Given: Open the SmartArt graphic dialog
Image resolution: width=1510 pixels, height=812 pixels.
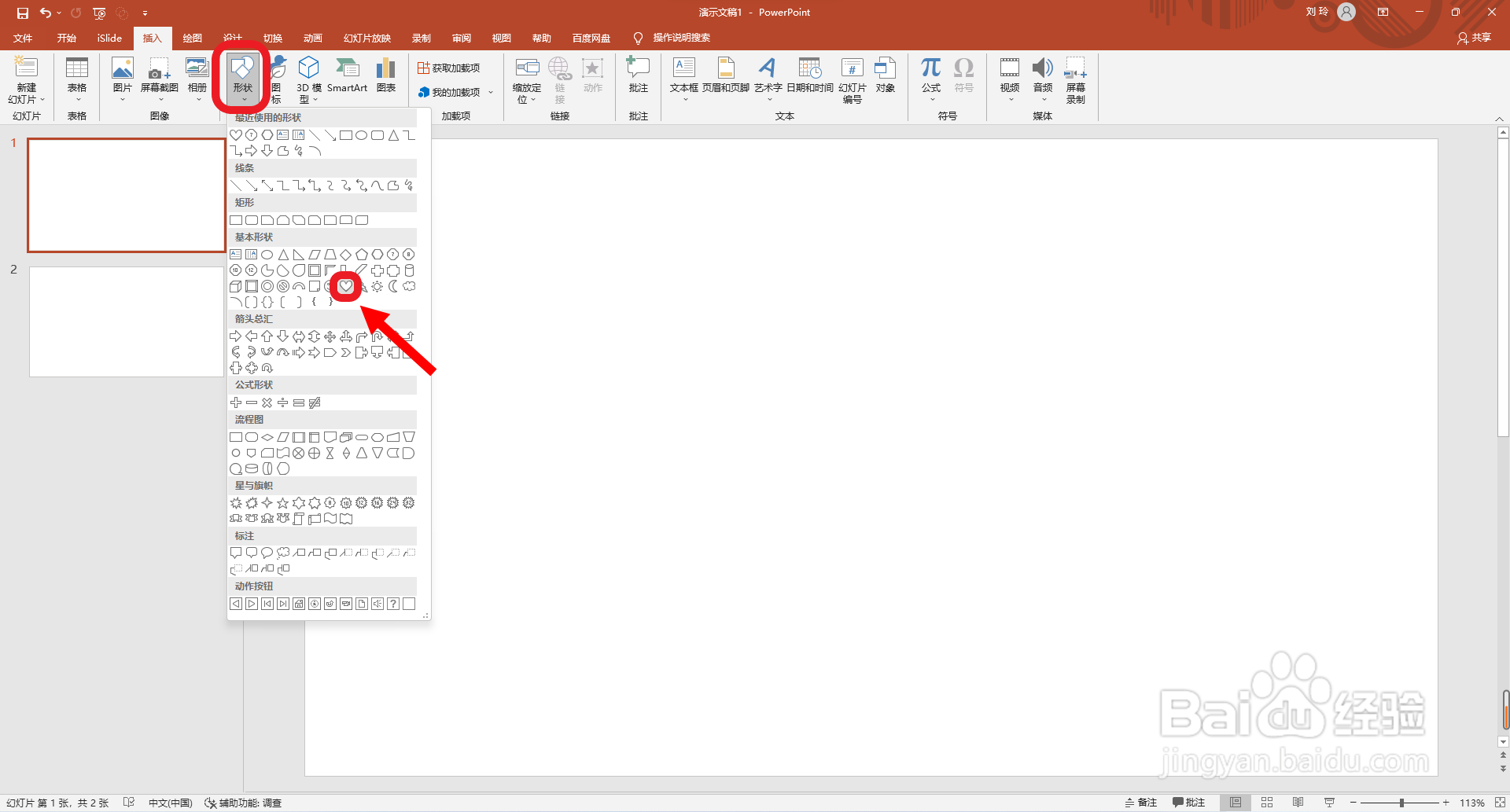Looking at the screenshot, I should coord(347,77).
